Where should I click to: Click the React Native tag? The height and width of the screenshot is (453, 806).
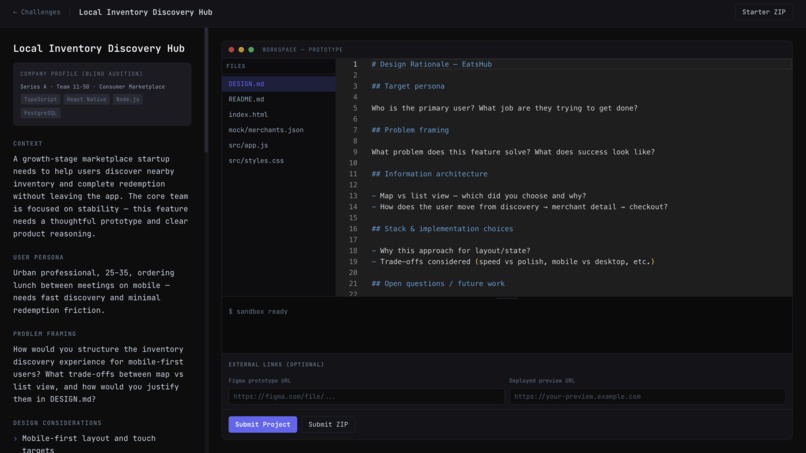pos(86,99)
